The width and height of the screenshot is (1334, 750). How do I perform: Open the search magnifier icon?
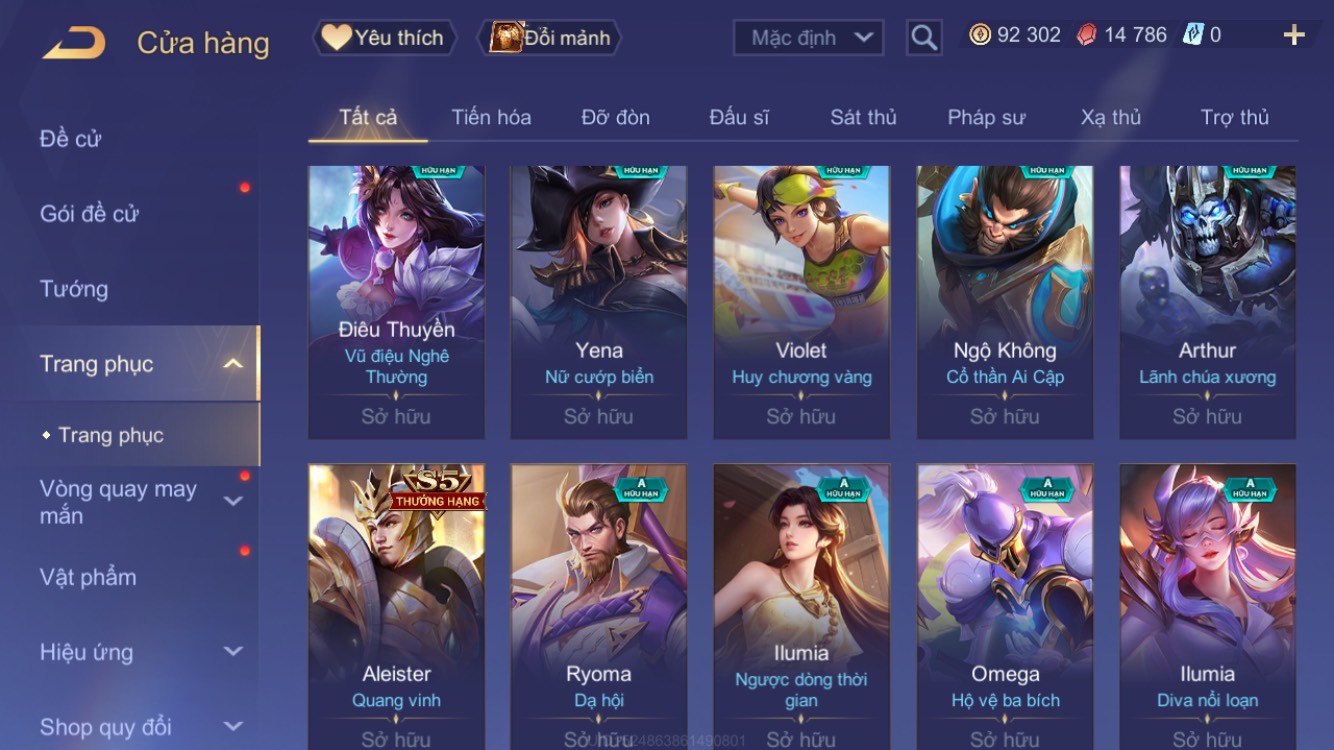pos(924,38)
